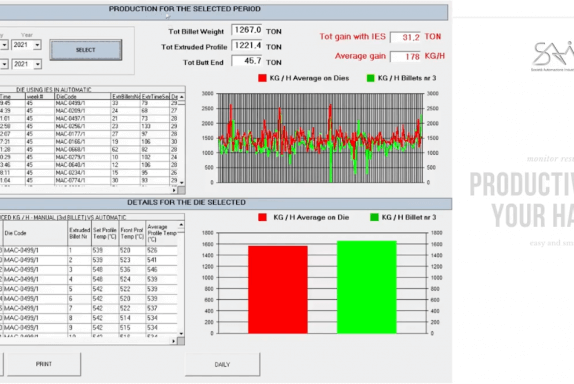Select the MAC-0497/1 die row
574x384 pixels.
tap(89, 118)
